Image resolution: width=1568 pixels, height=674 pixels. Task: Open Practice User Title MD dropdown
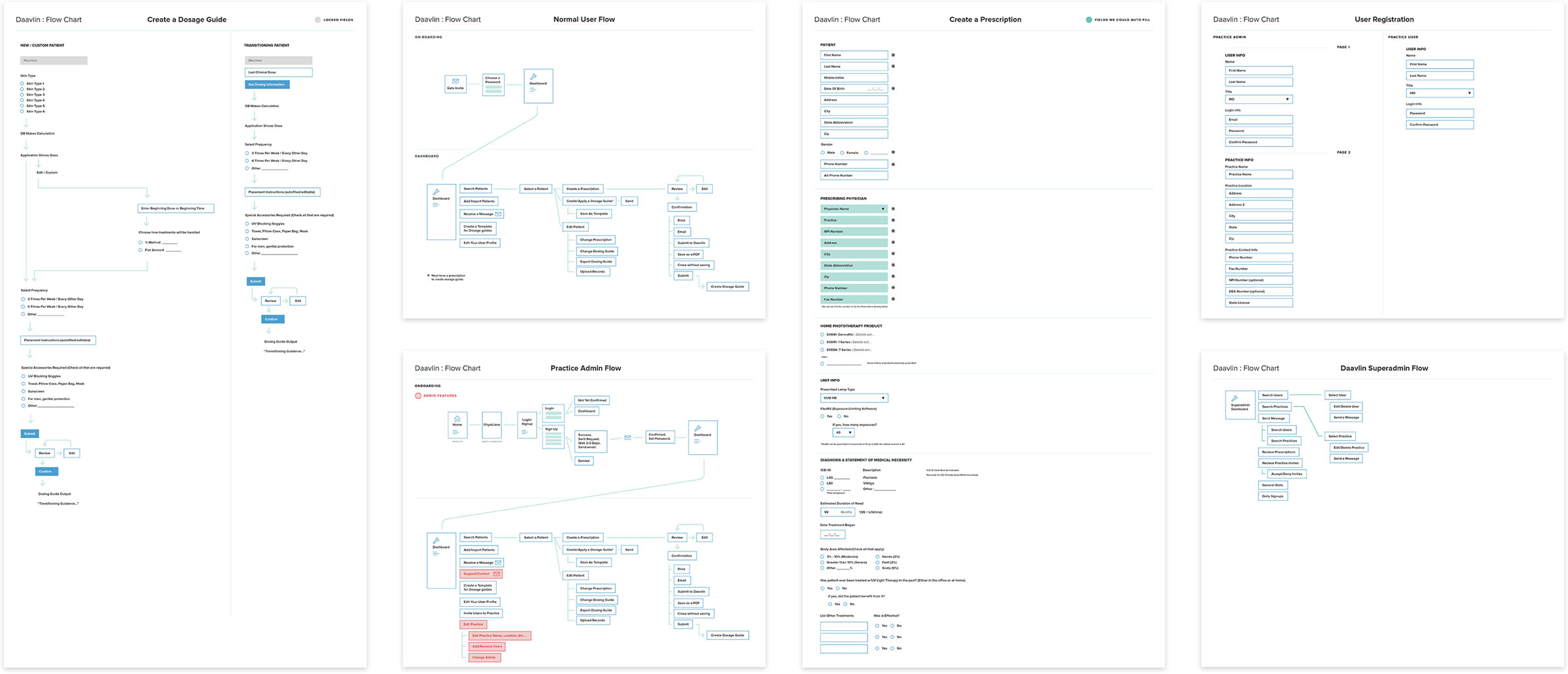tap(1439, 93)
